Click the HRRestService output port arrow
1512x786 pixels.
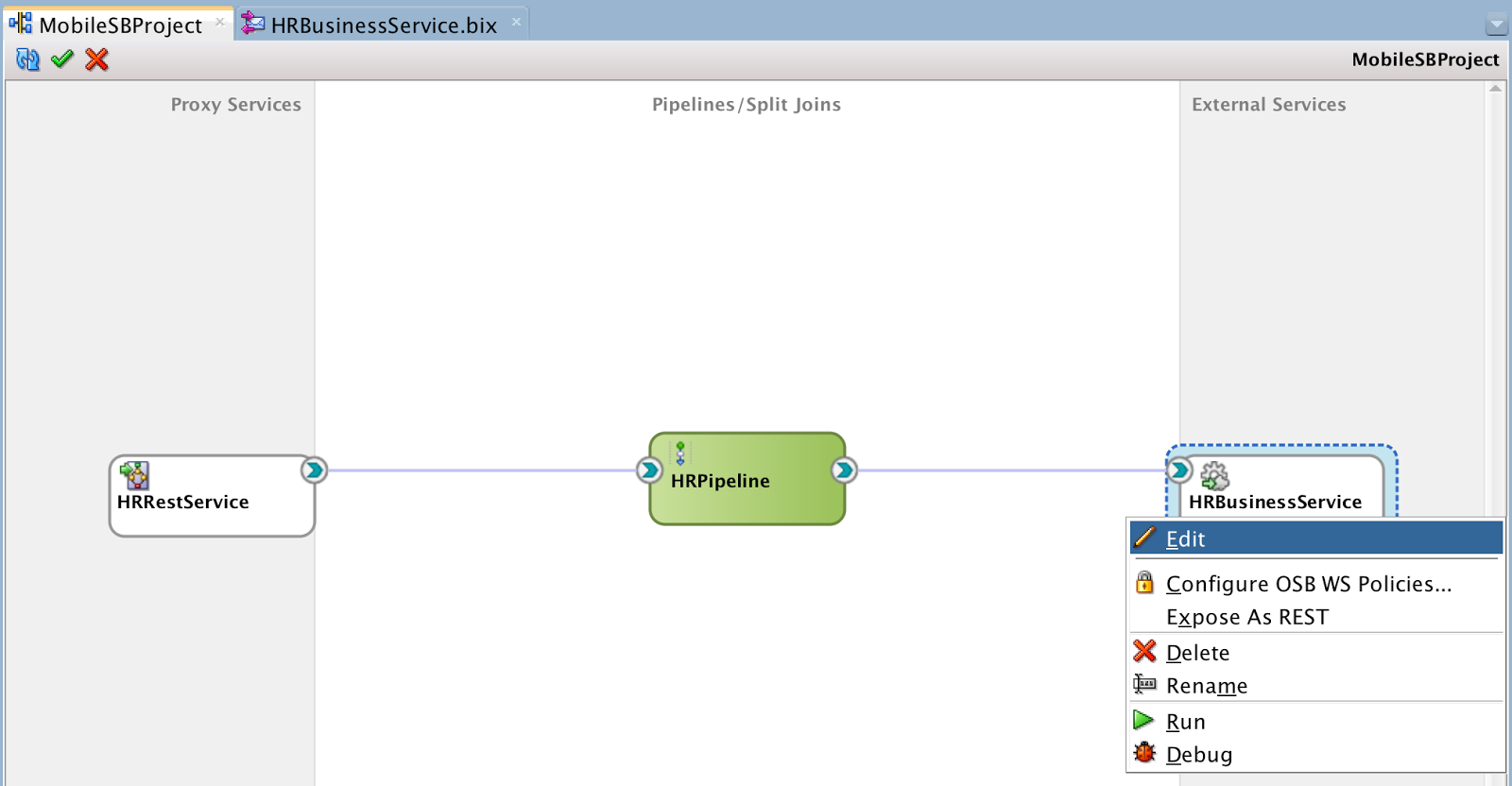(314, 470)
